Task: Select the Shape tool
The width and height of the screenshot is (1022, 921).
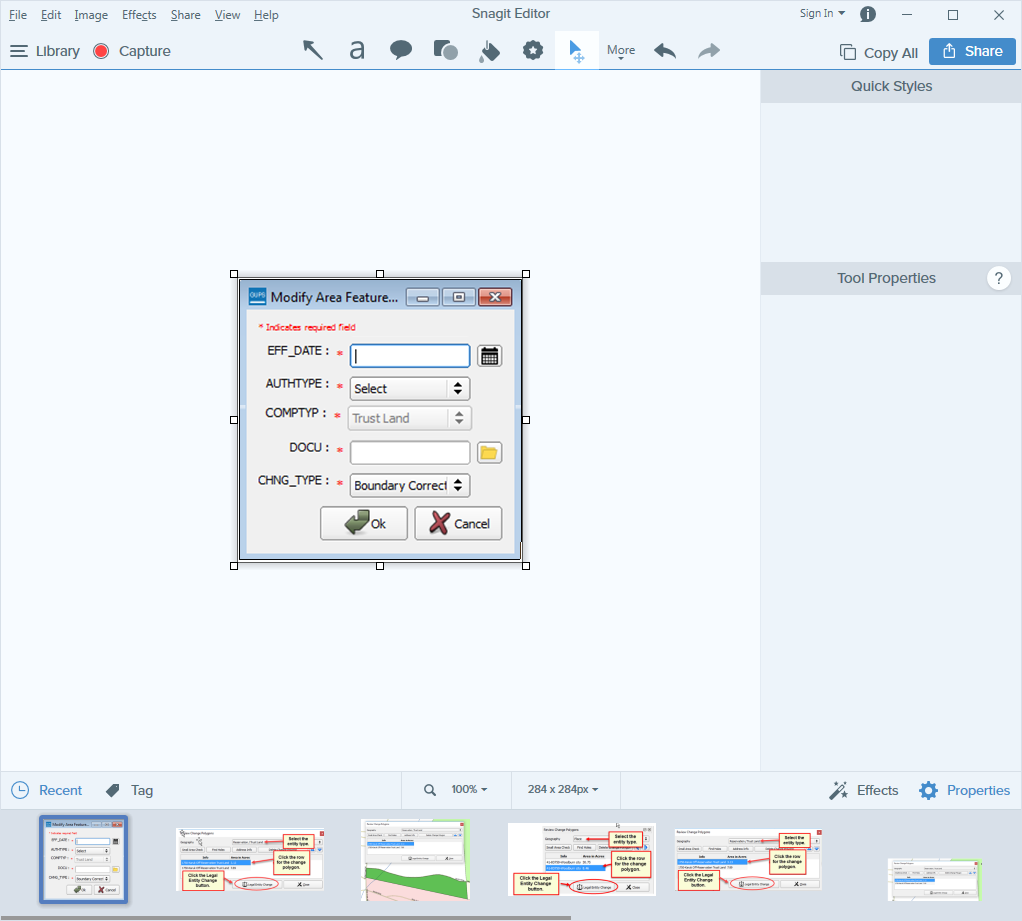Action: (445, 50)
